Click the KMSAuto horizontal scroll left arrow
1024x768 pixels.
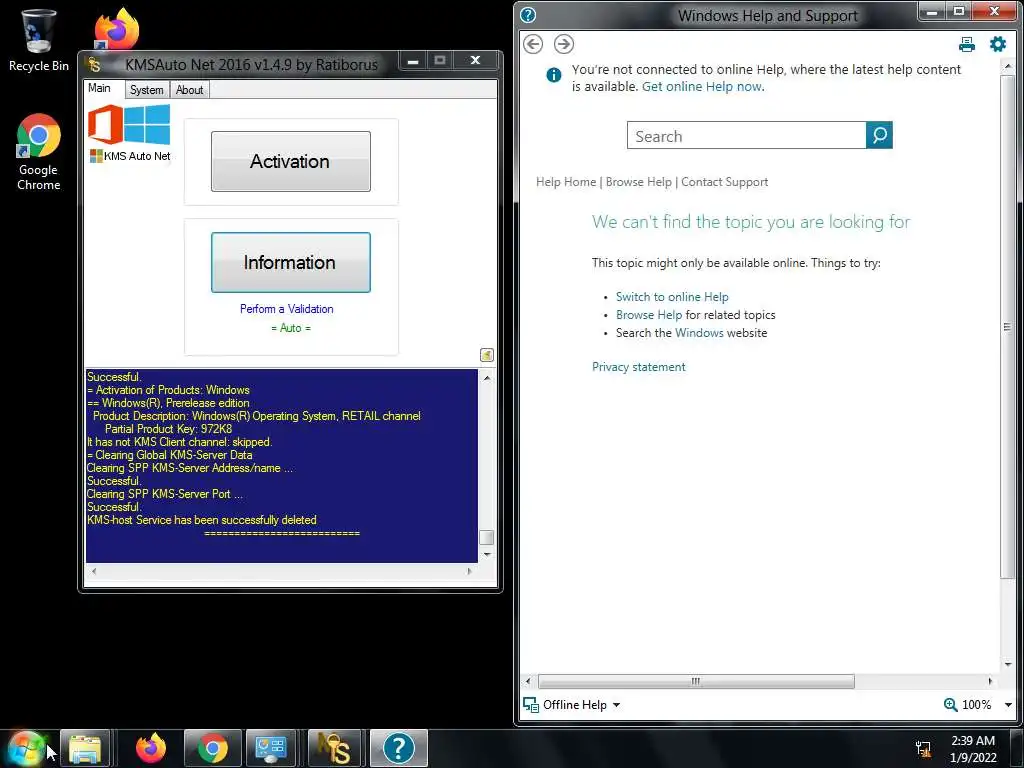point(95,571)
